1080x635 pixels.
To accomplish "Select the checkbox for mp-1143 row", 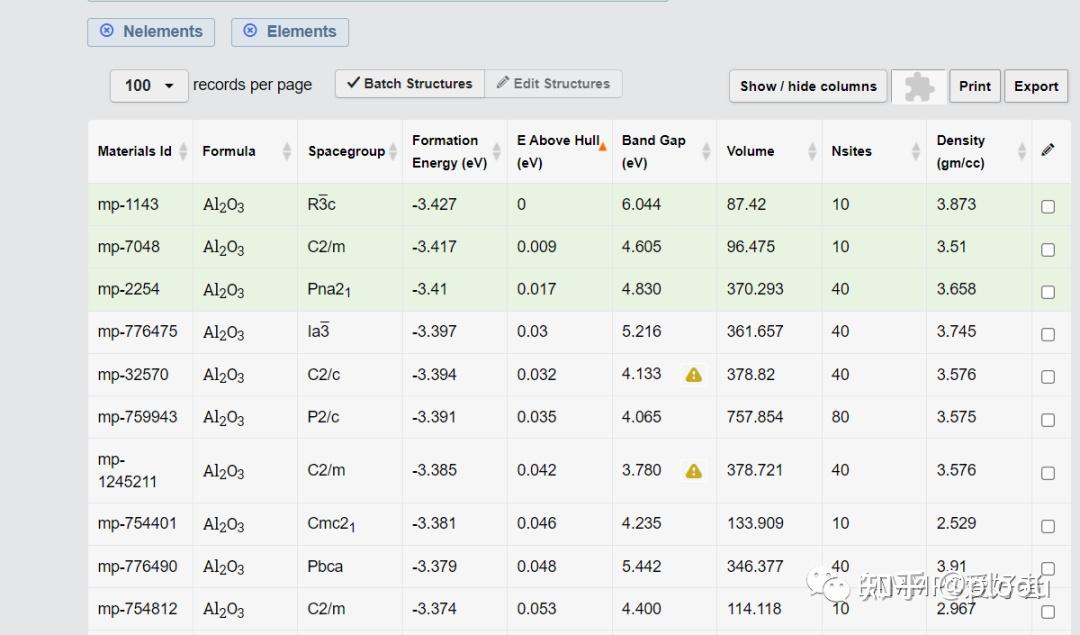I will pos(1047,207).
